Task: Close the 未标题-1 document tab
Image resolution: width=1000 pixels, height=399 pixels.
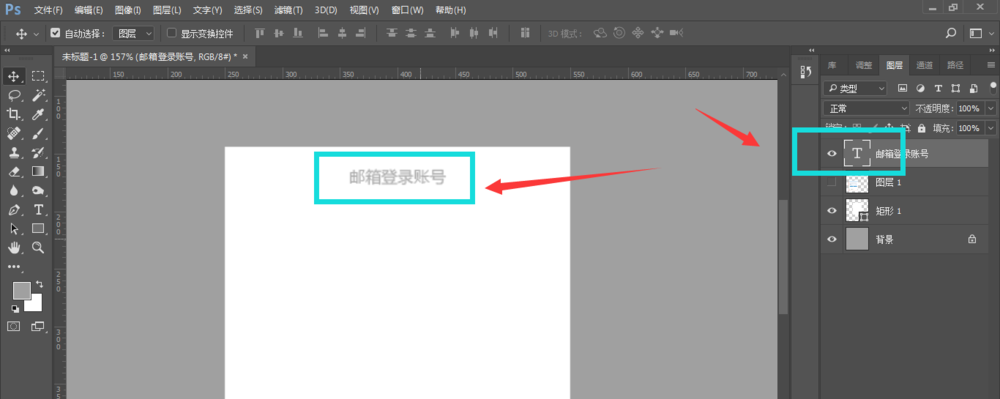Action: pyautogui.click(x=246, y=57)
